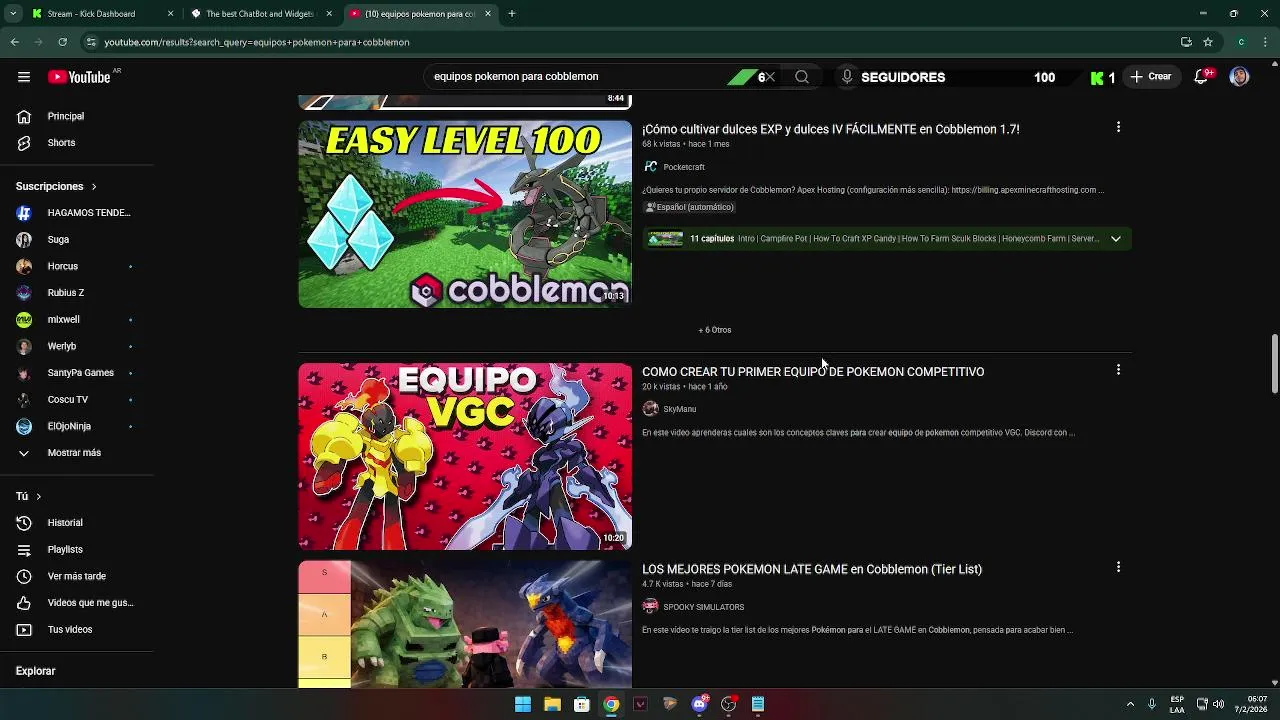Open the dulces EXP Cobblemon video title
Image resolution: width=1280 pixels, height=720 pixels.
(x=830, y=129)
